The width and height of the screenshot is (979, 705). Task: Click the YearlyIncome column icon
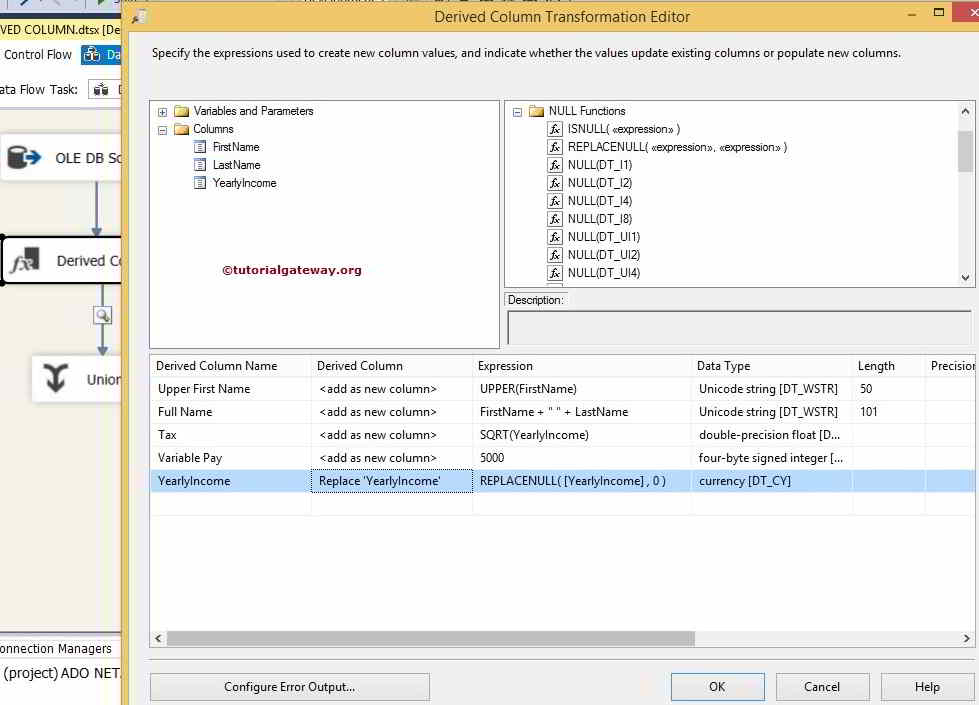pos(200,183)
